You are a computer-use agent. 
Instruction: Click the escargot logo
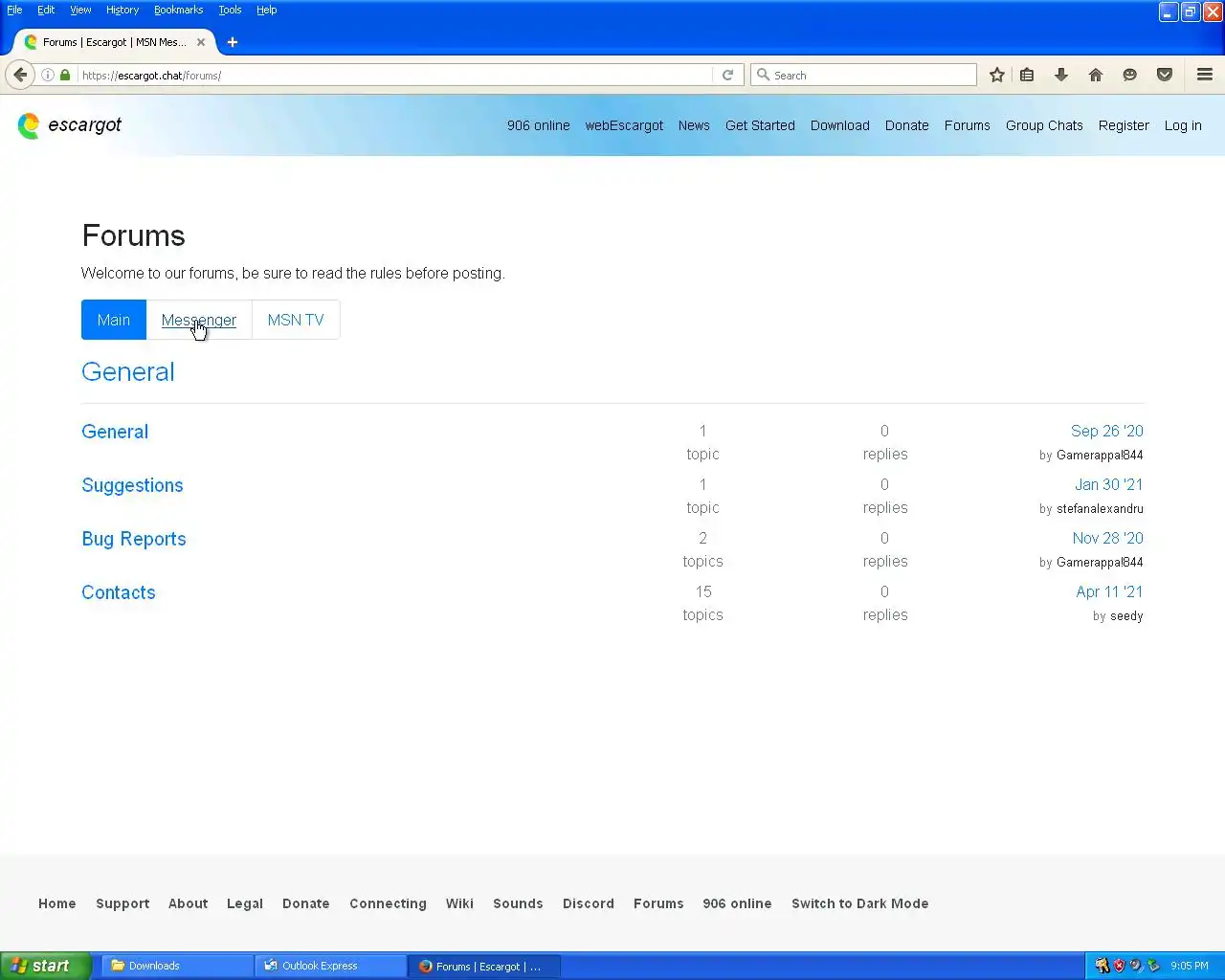(x=70, y=125)
